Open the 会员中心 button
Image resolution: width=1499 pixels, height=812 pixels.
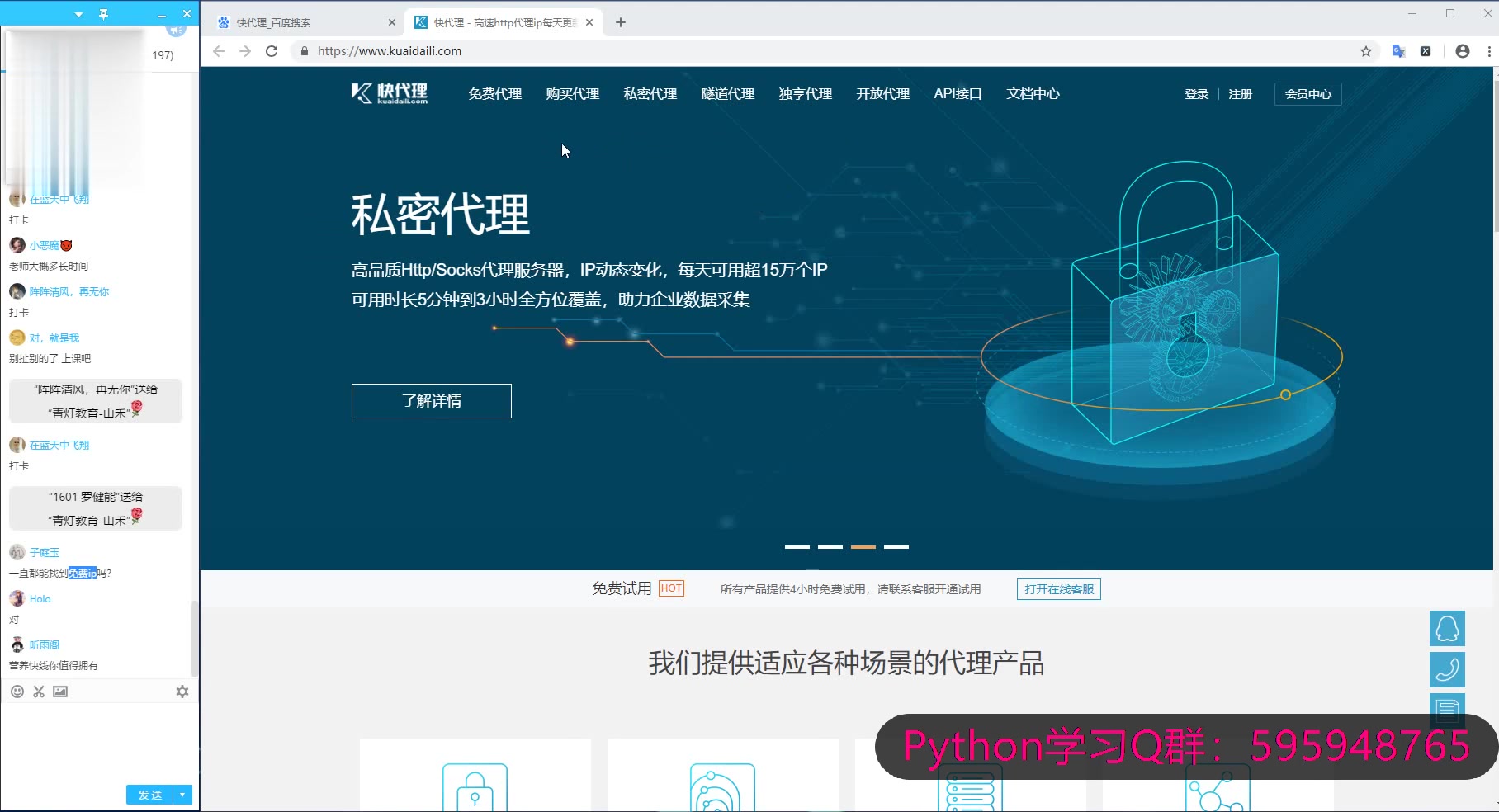[x=1308, y=94]
